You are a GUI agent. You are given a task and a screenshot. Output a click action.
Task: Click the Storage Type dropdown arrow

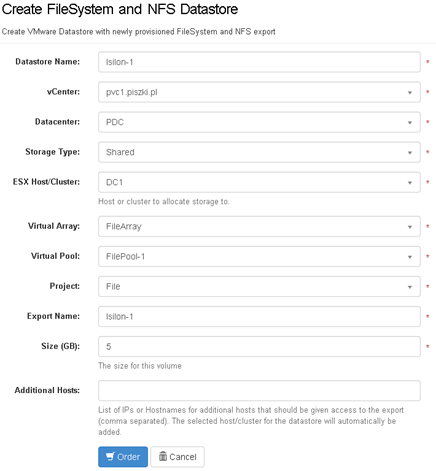[x=410, y=153]
